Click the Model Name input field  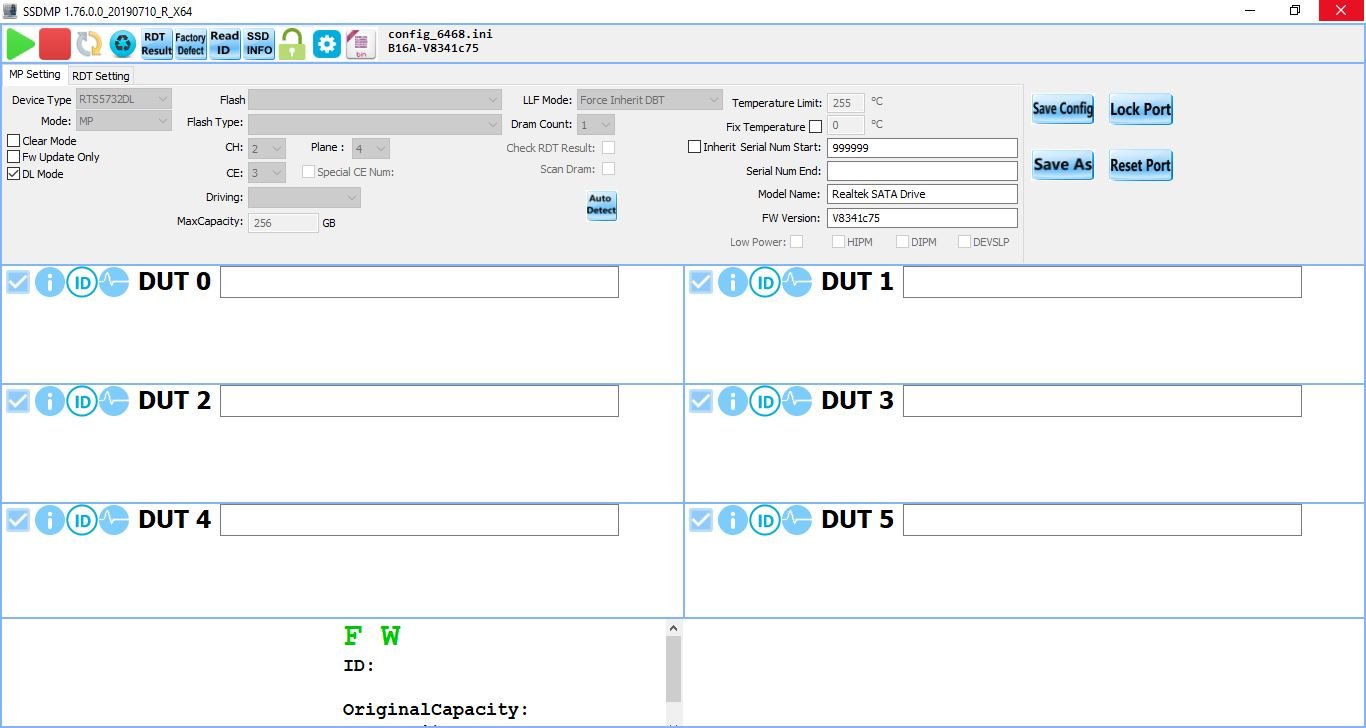pos(921,194)
